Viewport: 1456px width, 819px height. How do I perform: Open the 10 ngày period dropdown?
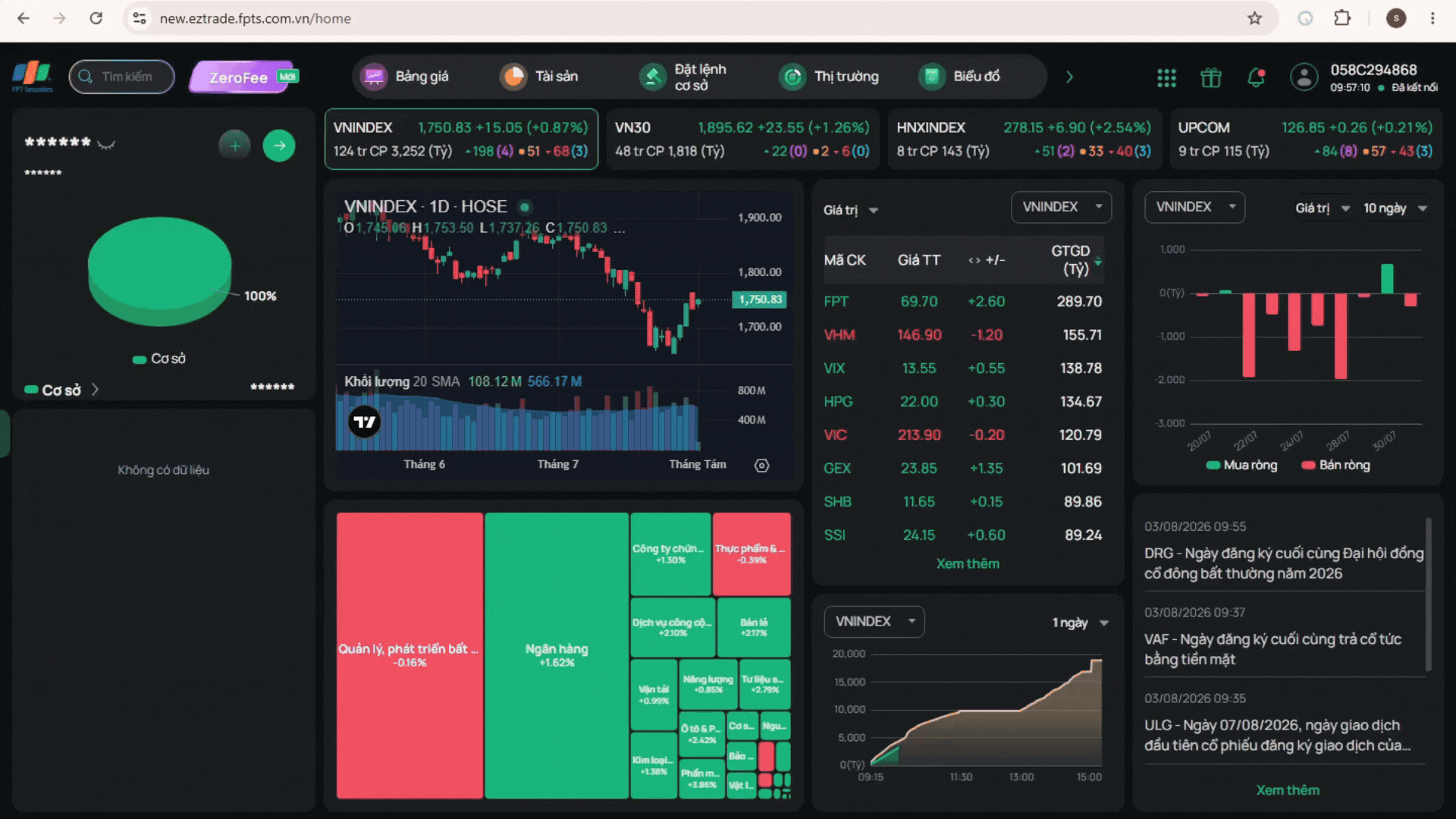pyautogui.click(x=1395, y=208)
